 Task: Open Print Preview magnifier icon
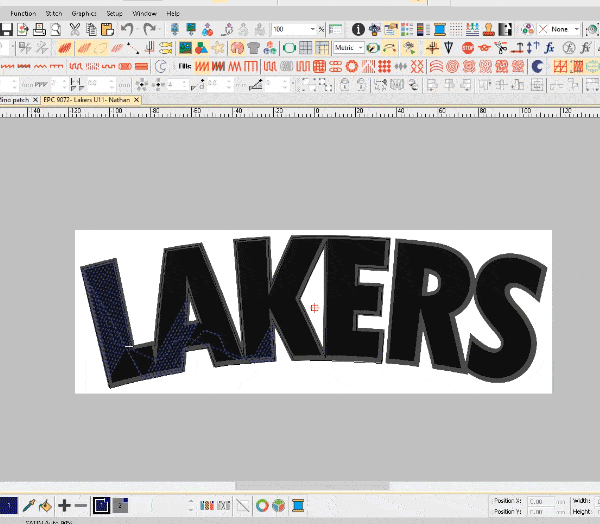56,29
